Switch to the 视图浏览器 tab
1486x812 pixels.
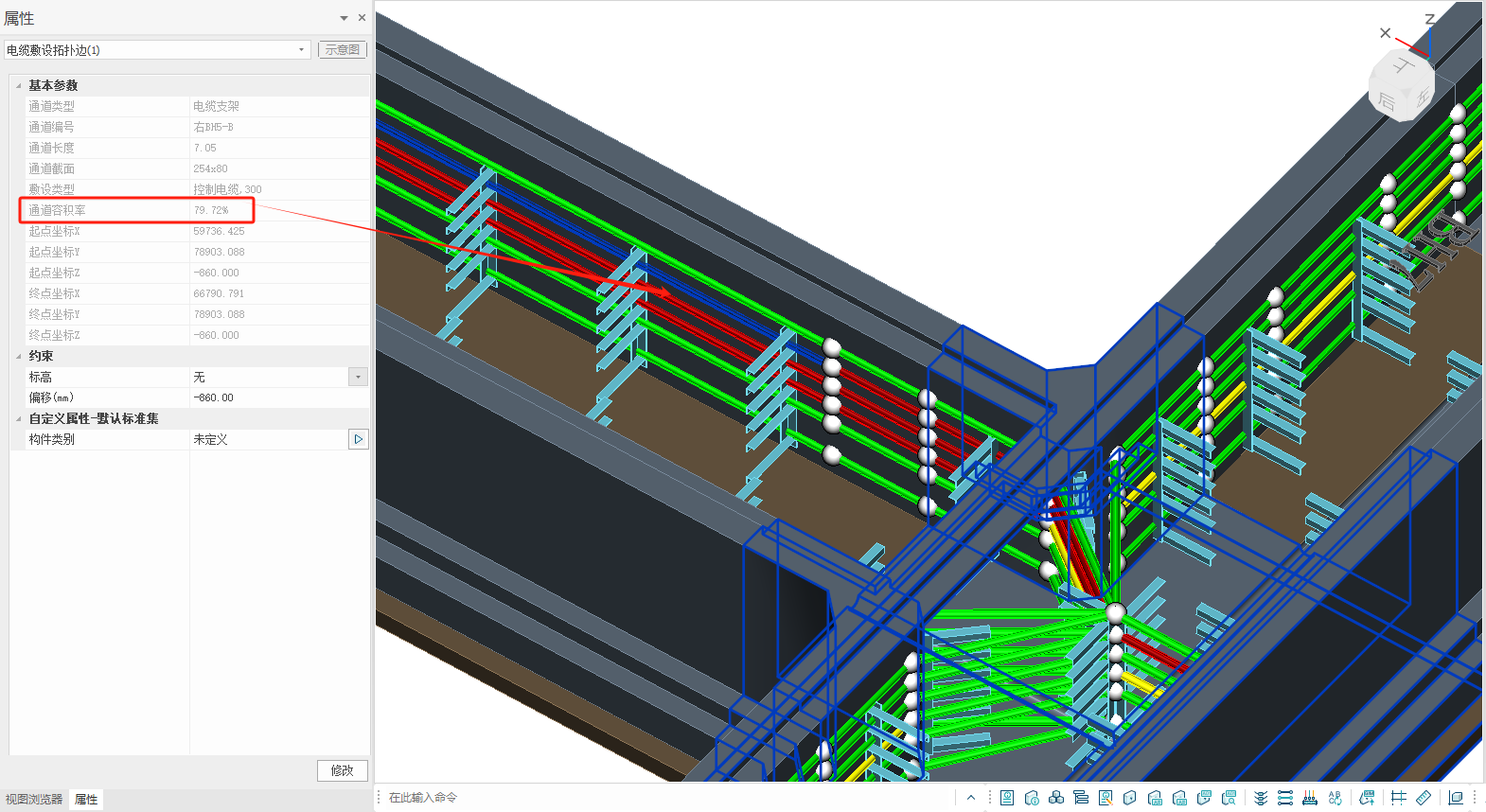[34, 800]
